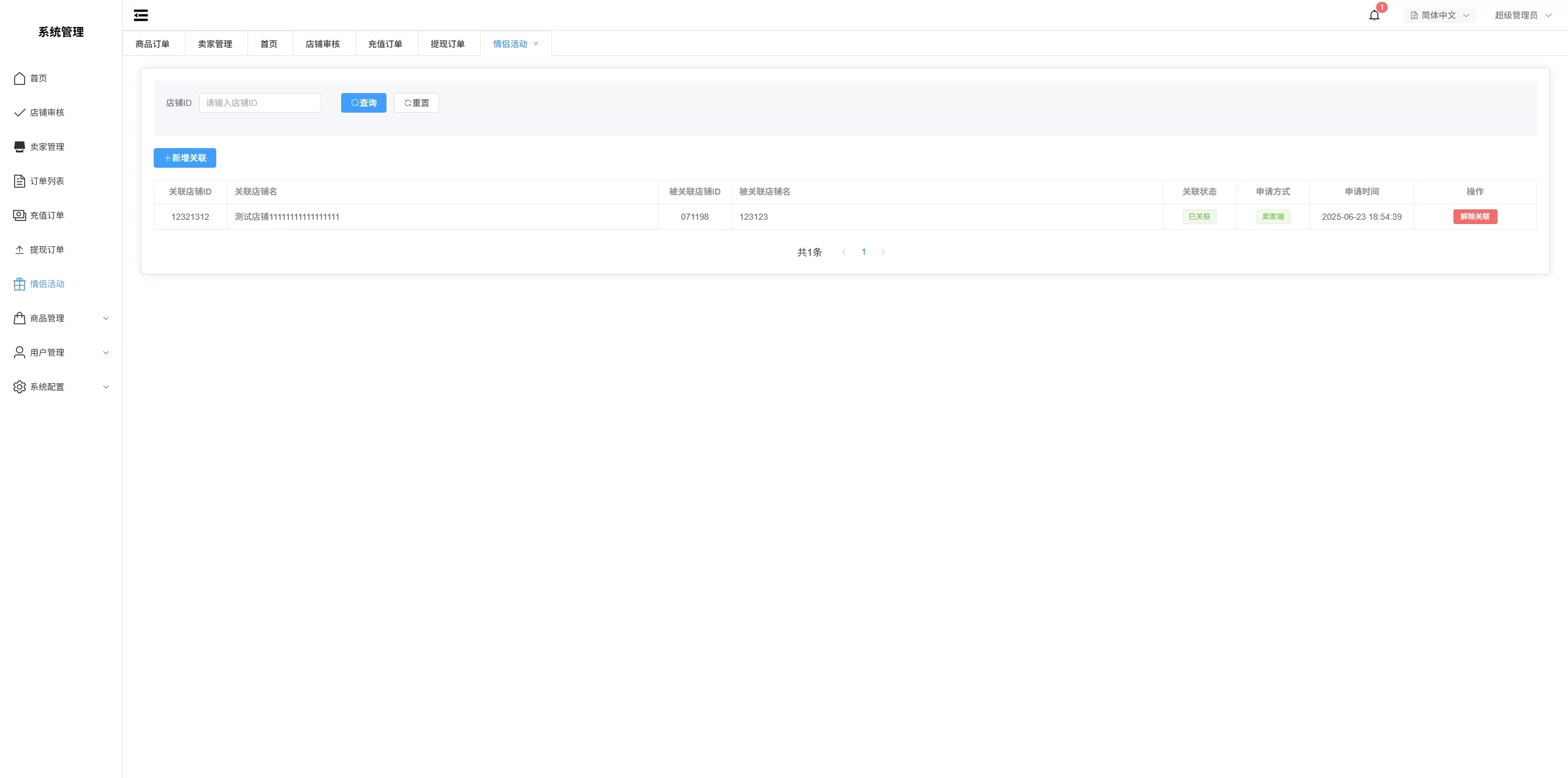The height and width of the screenshot is (778, 1568).
Task: Open the notification bell
Action: [x=1374, y=15]
